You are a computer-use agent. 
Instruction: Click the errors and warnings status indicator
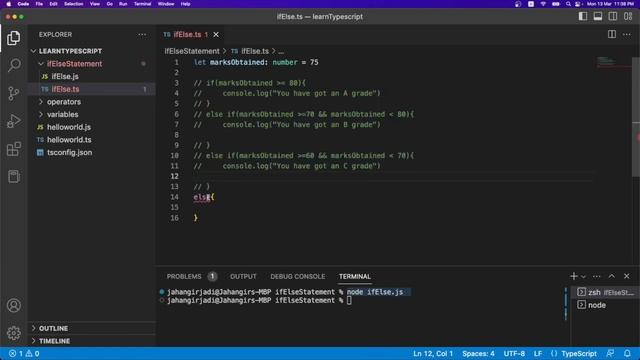pyautogui.click(x=24, y=353)
